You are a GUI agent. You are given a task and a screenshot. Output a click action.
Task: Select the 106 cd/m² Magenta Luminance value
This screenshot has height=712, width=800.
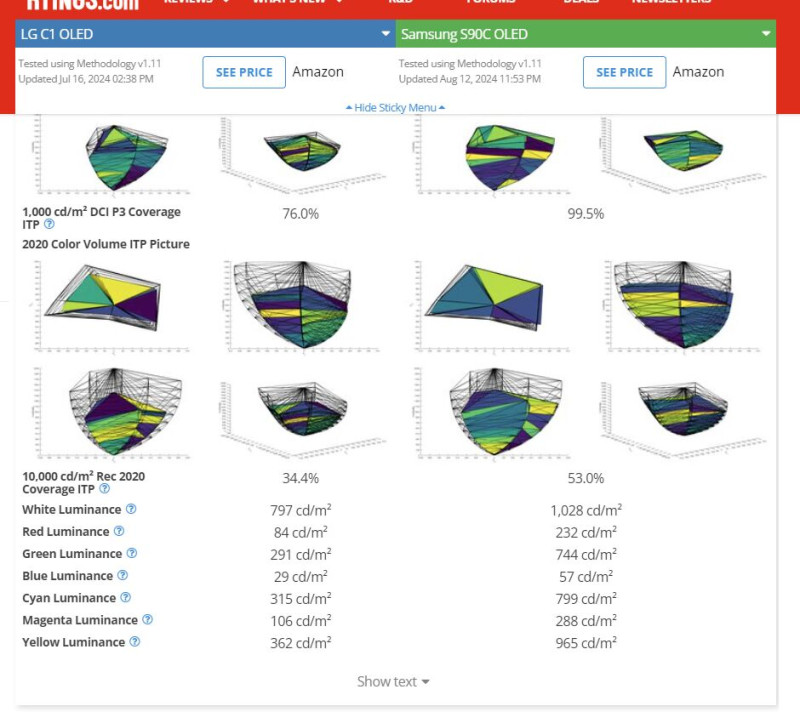(301, 621)
